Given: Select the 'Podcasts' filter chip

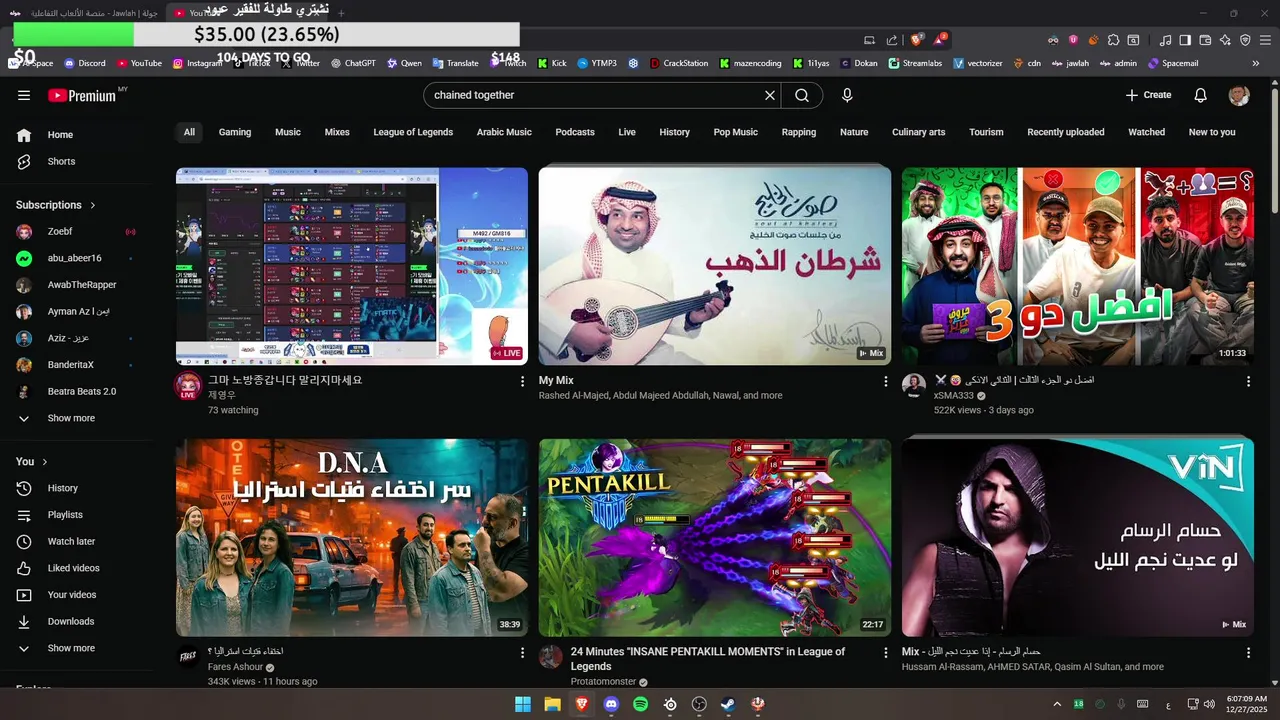Looking at the screenshot, I should (x=575, y=132).
